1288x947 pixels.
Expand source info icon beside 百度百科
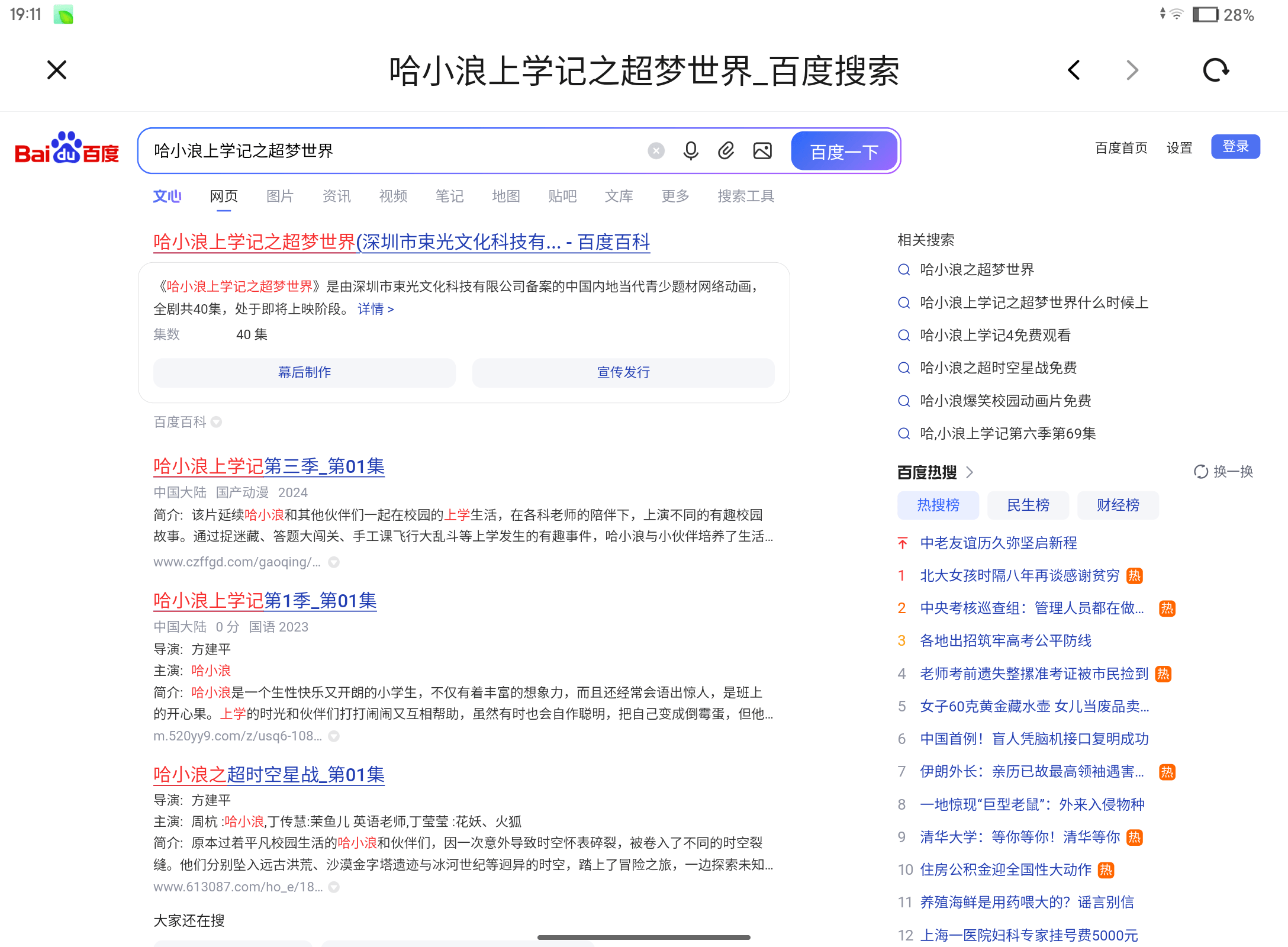pyautogui.click(x=217, y=422)
